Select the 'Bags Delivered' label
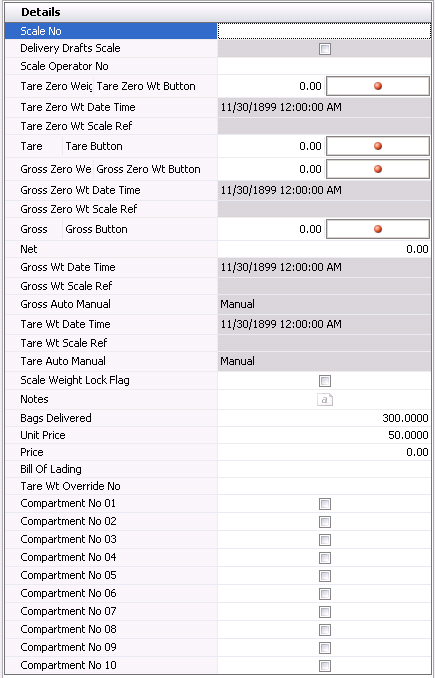The width and height of the screenshot is (435, 678). tap(56, 419)
